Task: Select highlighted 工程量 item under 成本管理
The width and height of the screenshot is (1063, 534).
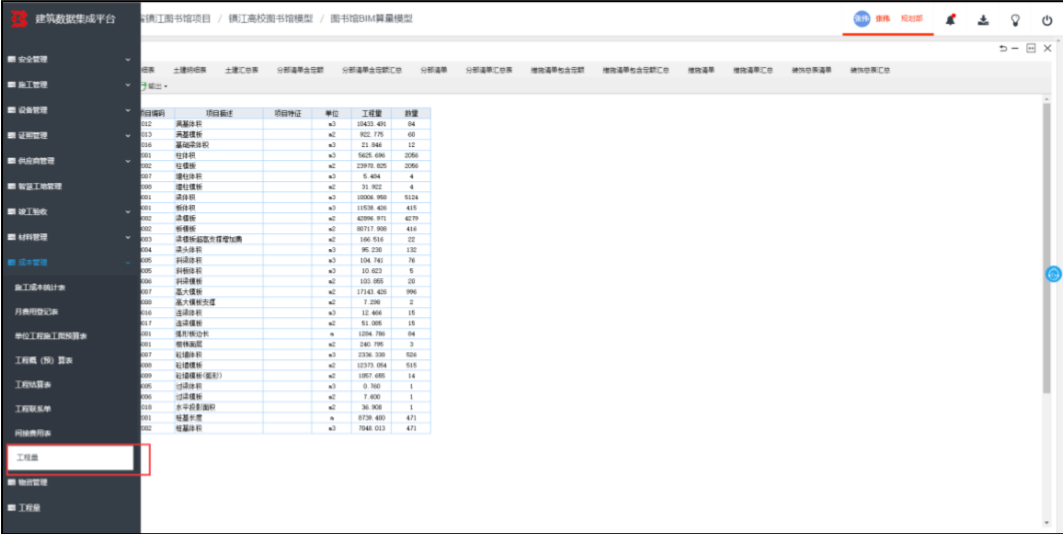Action: pyautogui.click(x=71, y=458)
